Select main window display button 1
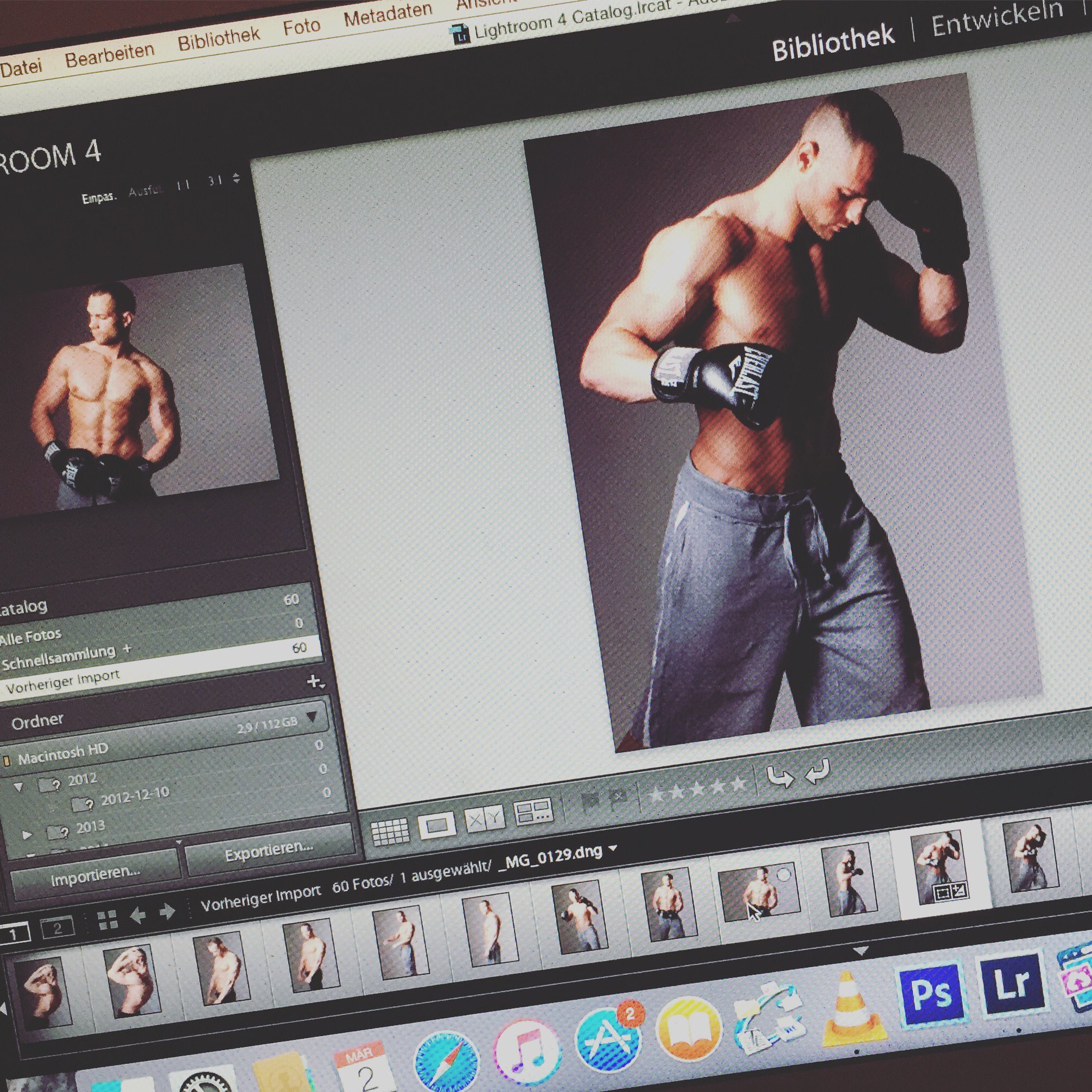 [x=12, y=934]
